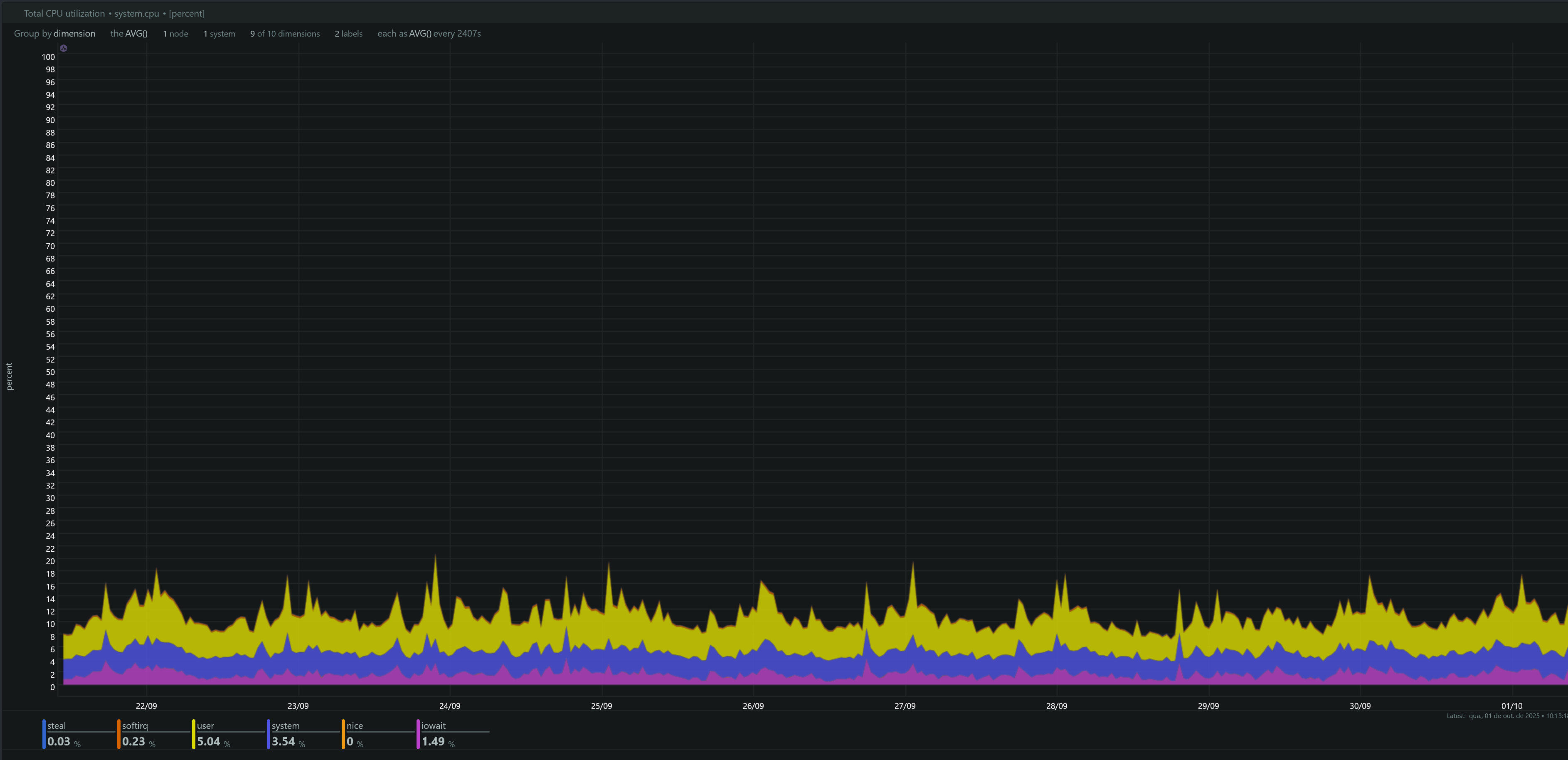
Task: Click the '26/09' date on the time axis
Action: coord(753,706)
